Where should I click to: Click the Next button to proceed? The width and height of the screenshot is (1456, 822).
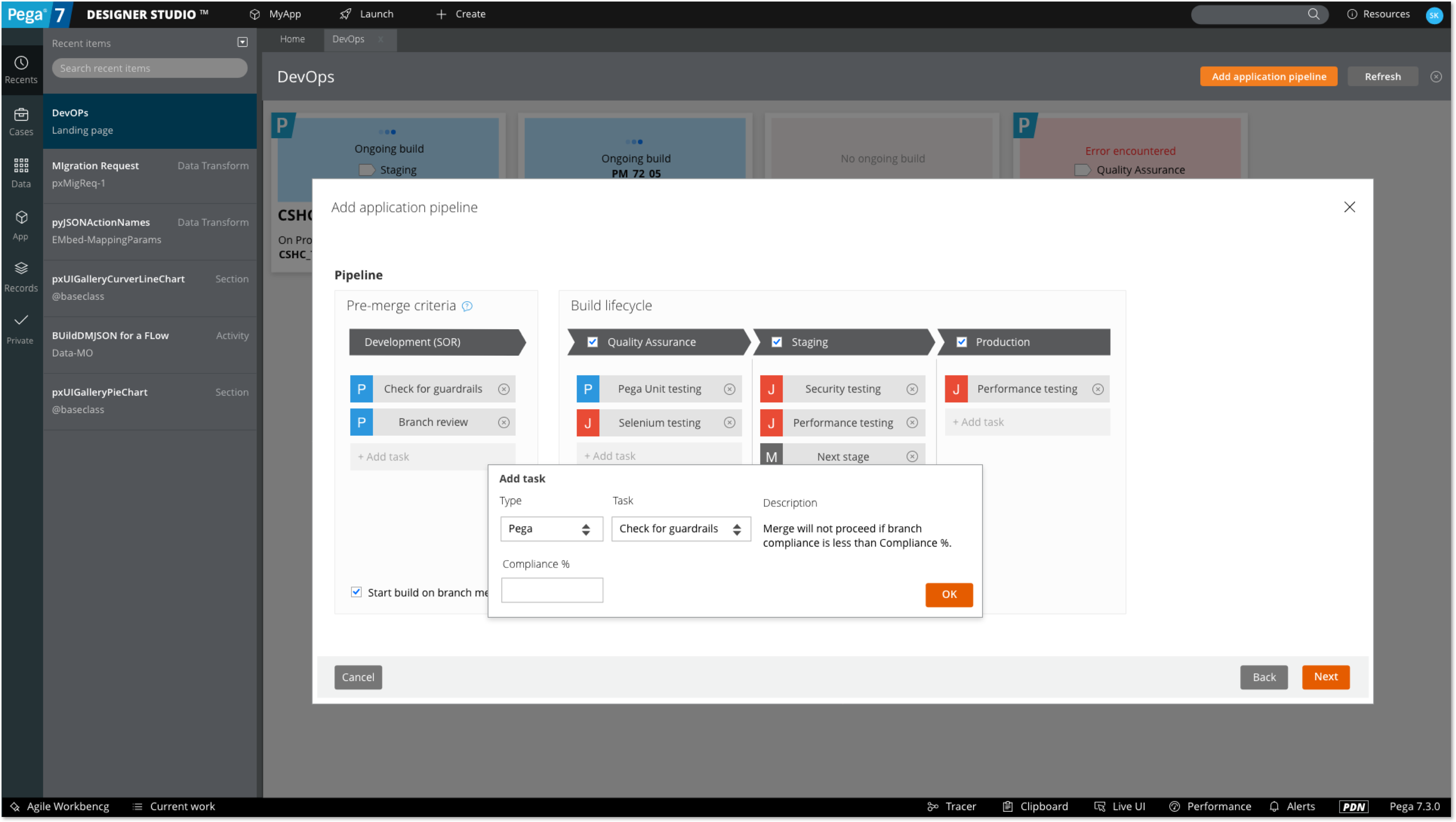(x=1326, y=676)
